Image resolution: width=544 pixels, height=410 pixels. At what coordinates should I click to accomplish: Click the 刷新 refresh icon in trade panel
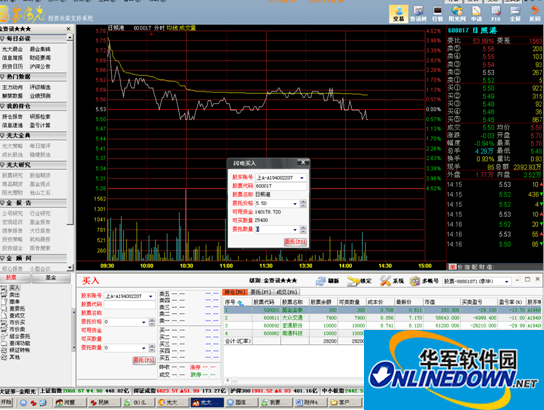click(x=327, y=281)
